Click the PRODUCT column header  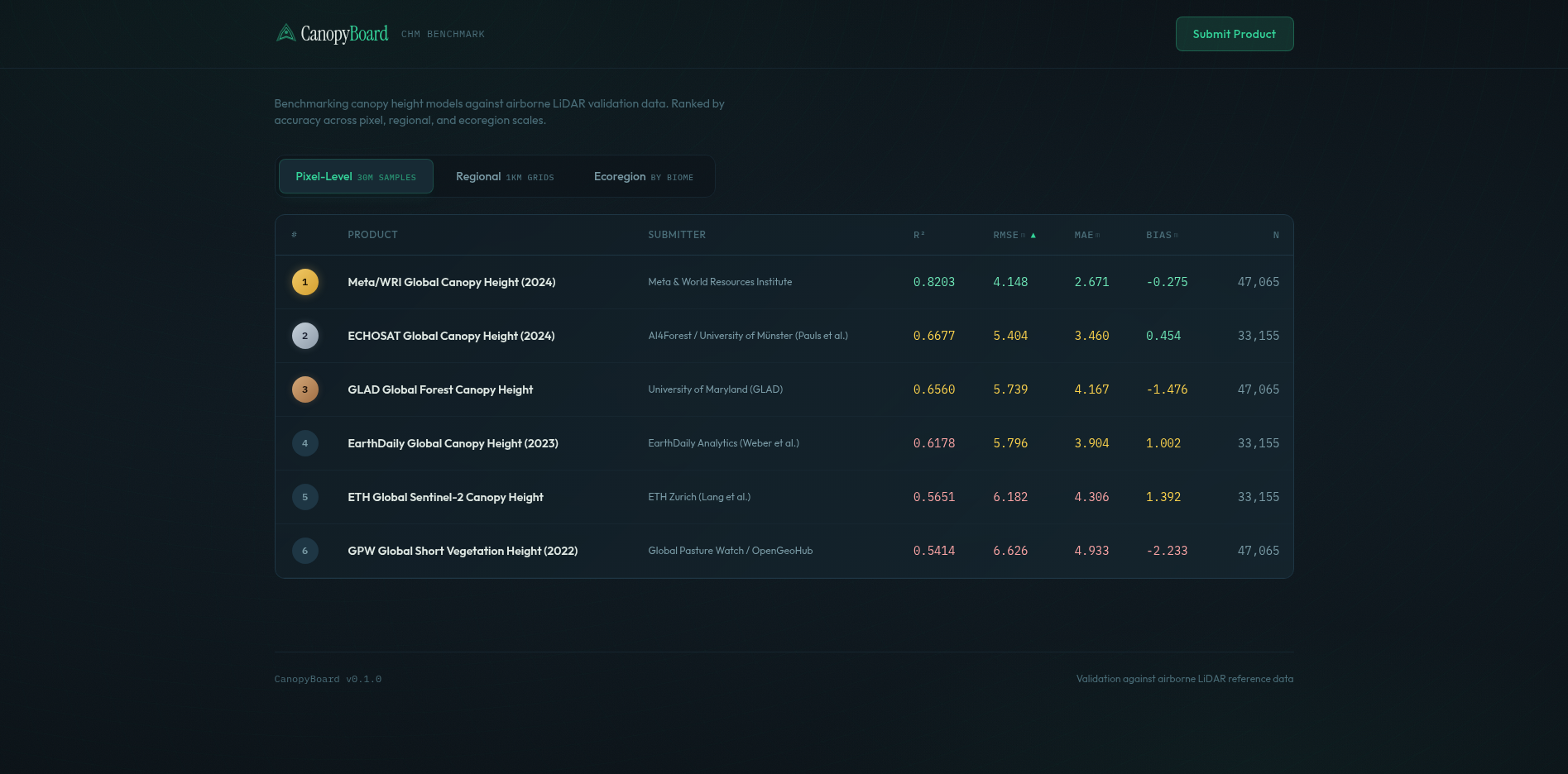pyautogui.click(x=373, y=235)
